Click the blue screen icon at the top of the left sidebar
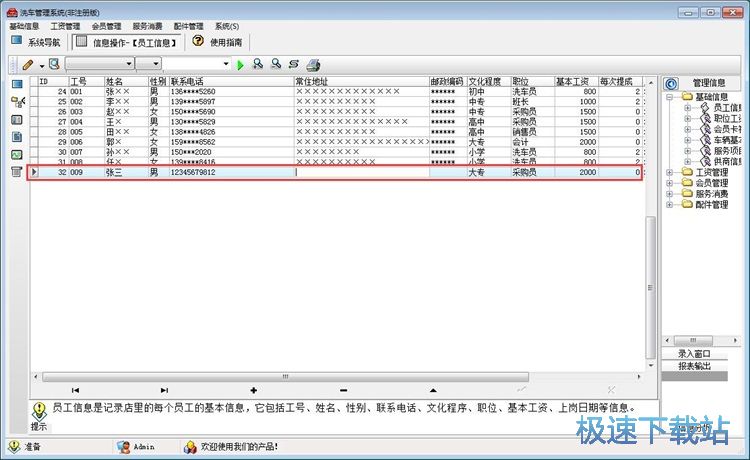Image resolution: width=750 pixels, height=460 pixels. coord(17,85)
